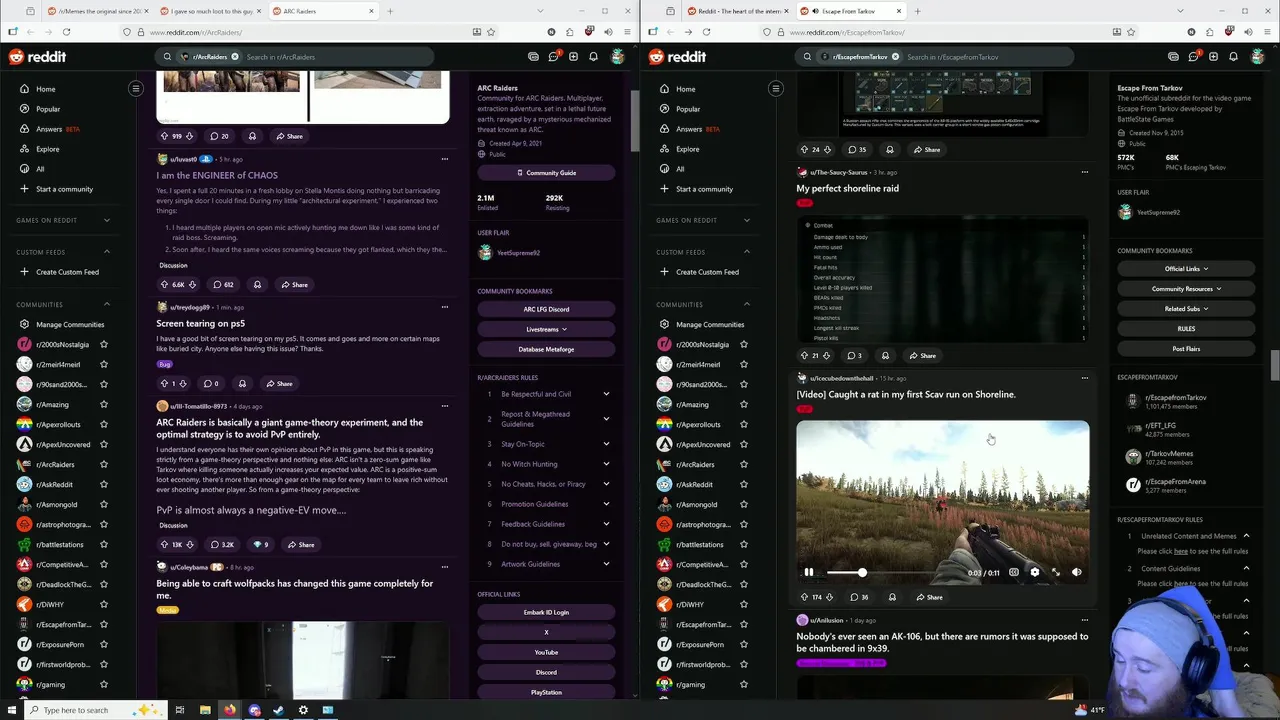Favorite r/ArcRaiders star in left window

[x=104, y=464]
